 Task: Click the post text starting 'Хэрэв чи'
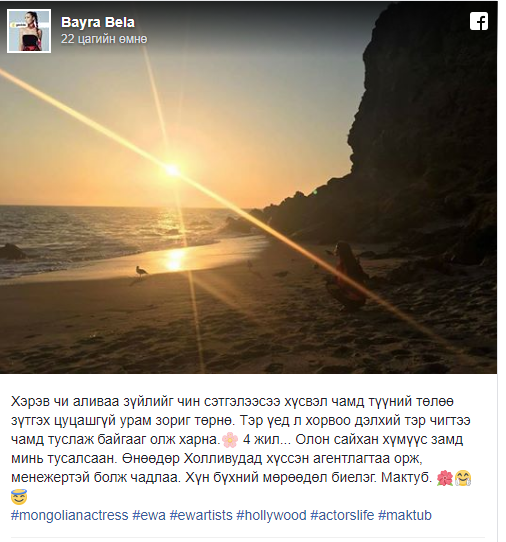(x=242, y=448)
